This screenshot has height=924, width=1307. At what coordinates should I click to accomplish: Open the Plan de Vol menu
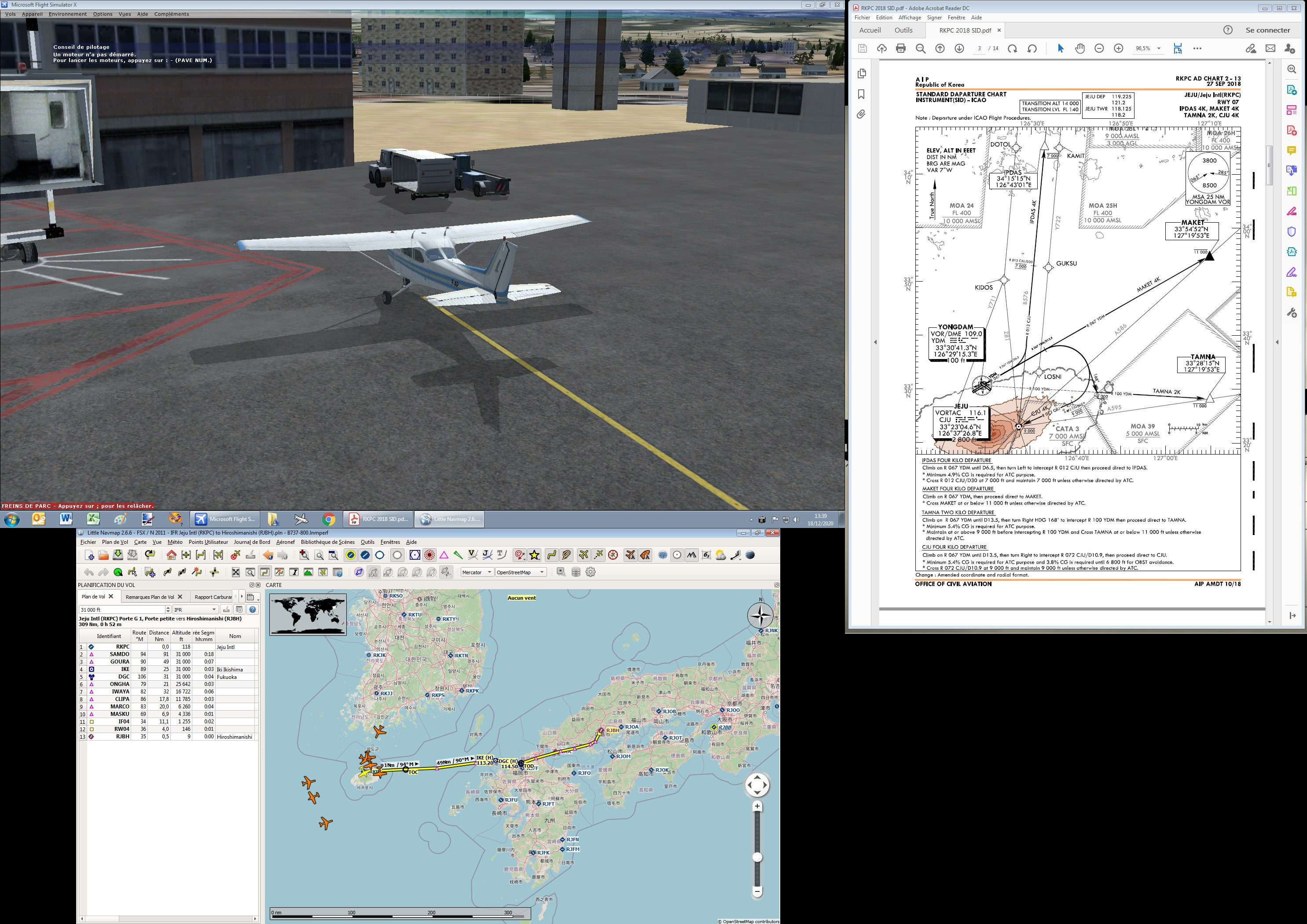(115, 542)
